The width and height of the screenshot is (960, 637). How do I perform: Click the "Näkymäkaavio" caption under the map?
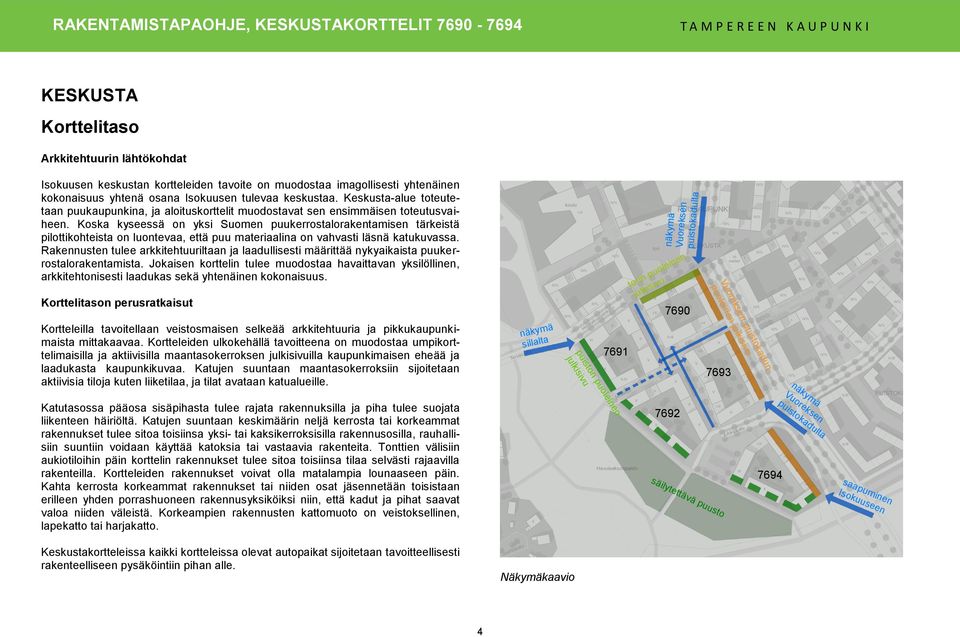point(538,577)
